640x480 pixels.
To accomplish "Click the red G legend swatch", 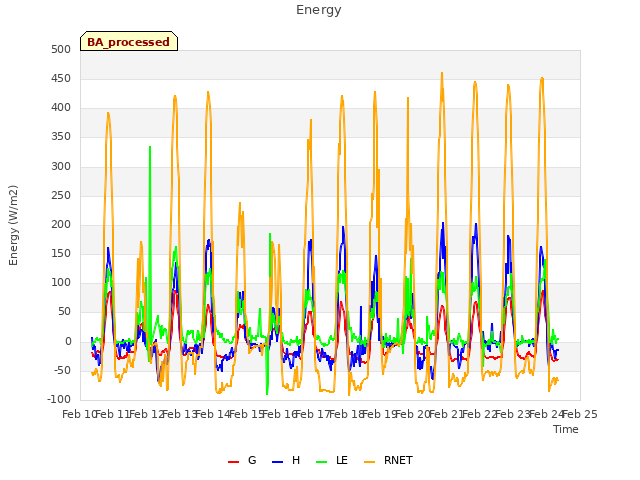I will coord(233,462).
